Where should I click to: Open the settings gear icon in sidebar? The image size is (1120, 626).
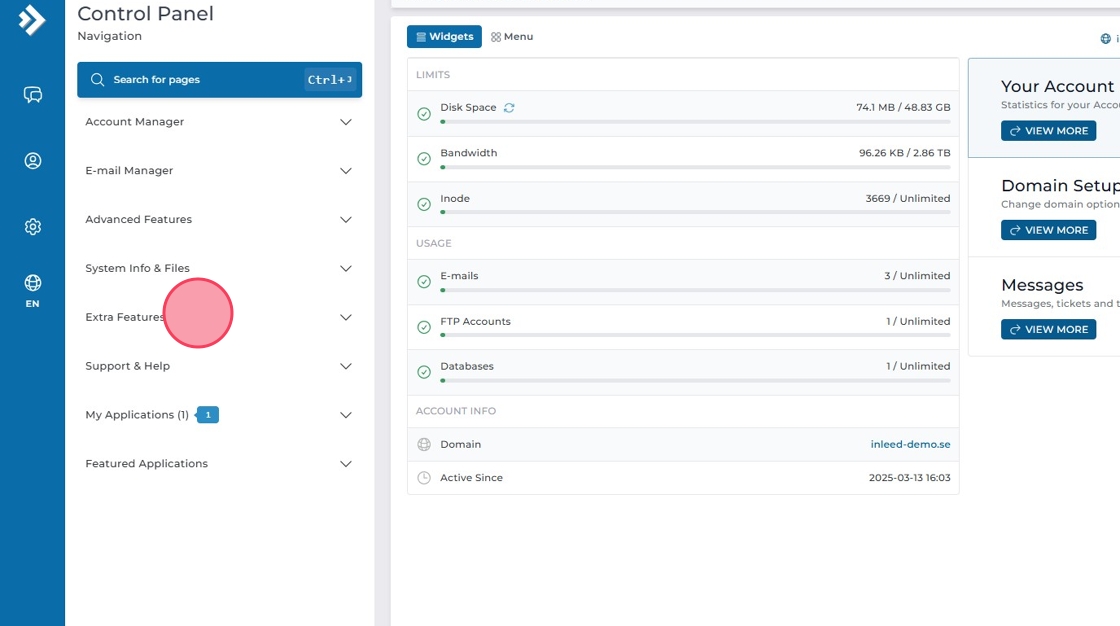(33, 227)
